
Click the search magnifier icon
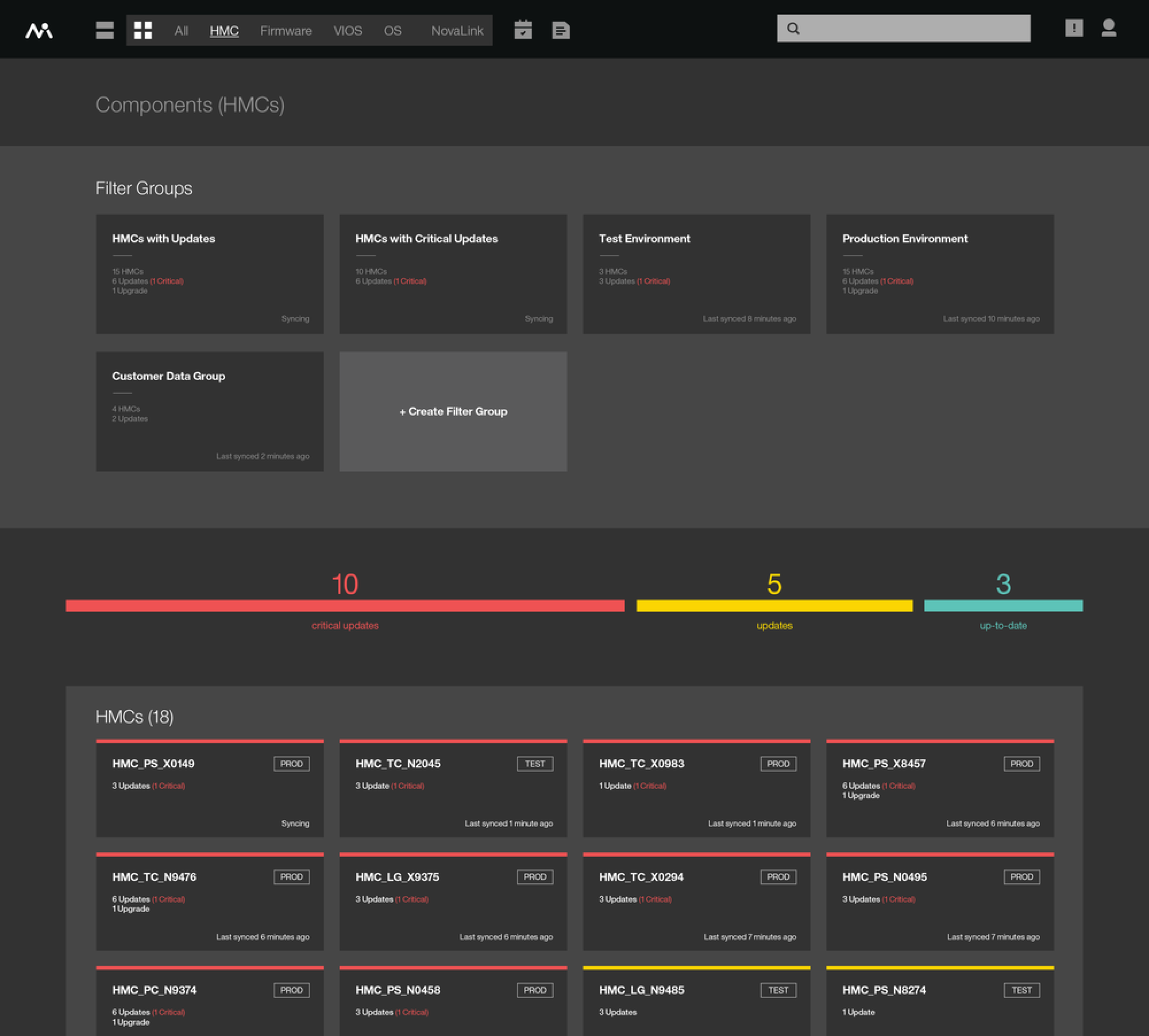click(x=793, y=29)
